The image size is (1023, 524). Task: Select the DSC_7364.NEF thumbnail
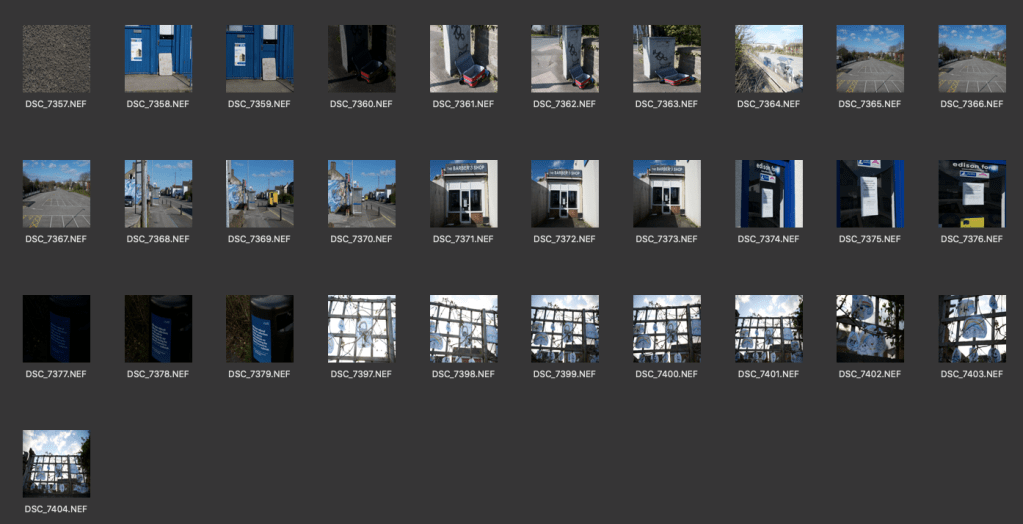[768, 59]
